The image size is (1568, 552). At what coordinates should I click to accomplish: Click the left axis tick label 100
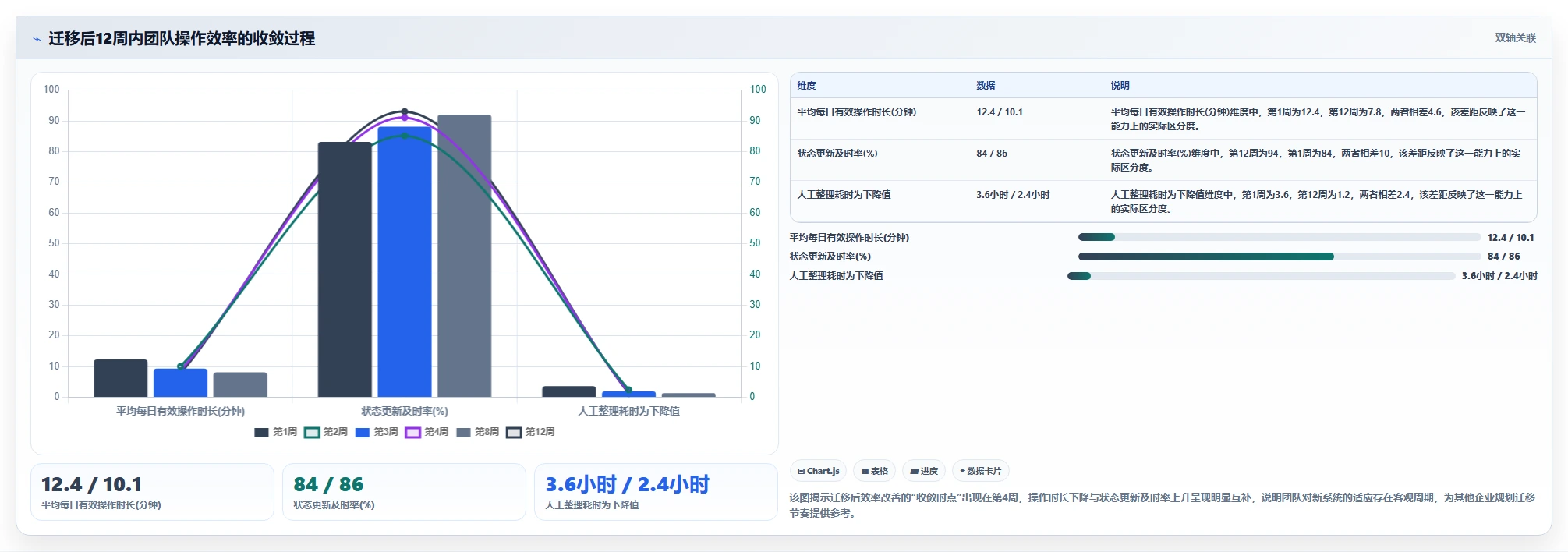(51, 90)
